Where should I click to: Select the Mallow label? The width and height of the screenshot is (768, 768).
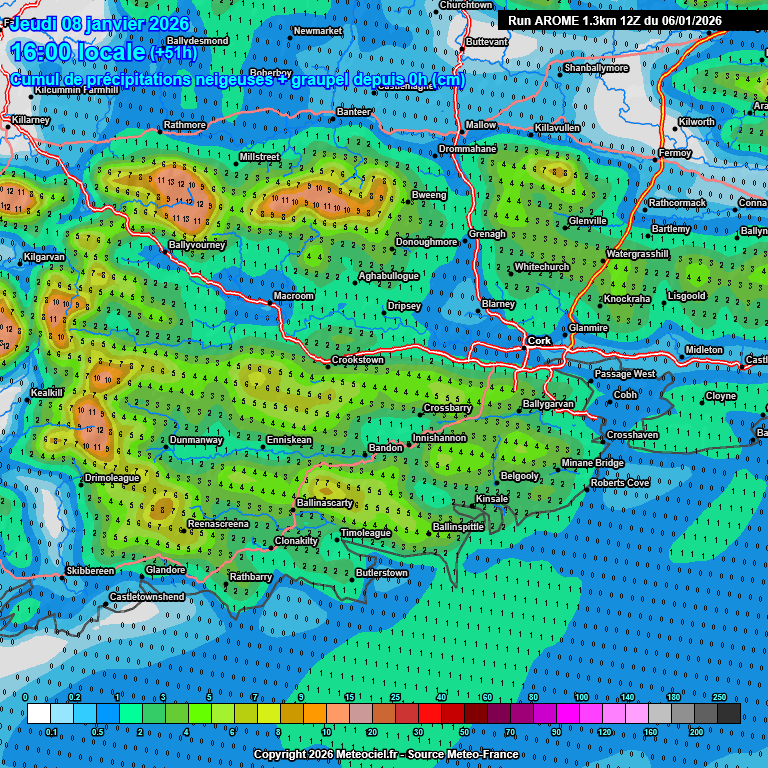(481, 125)
